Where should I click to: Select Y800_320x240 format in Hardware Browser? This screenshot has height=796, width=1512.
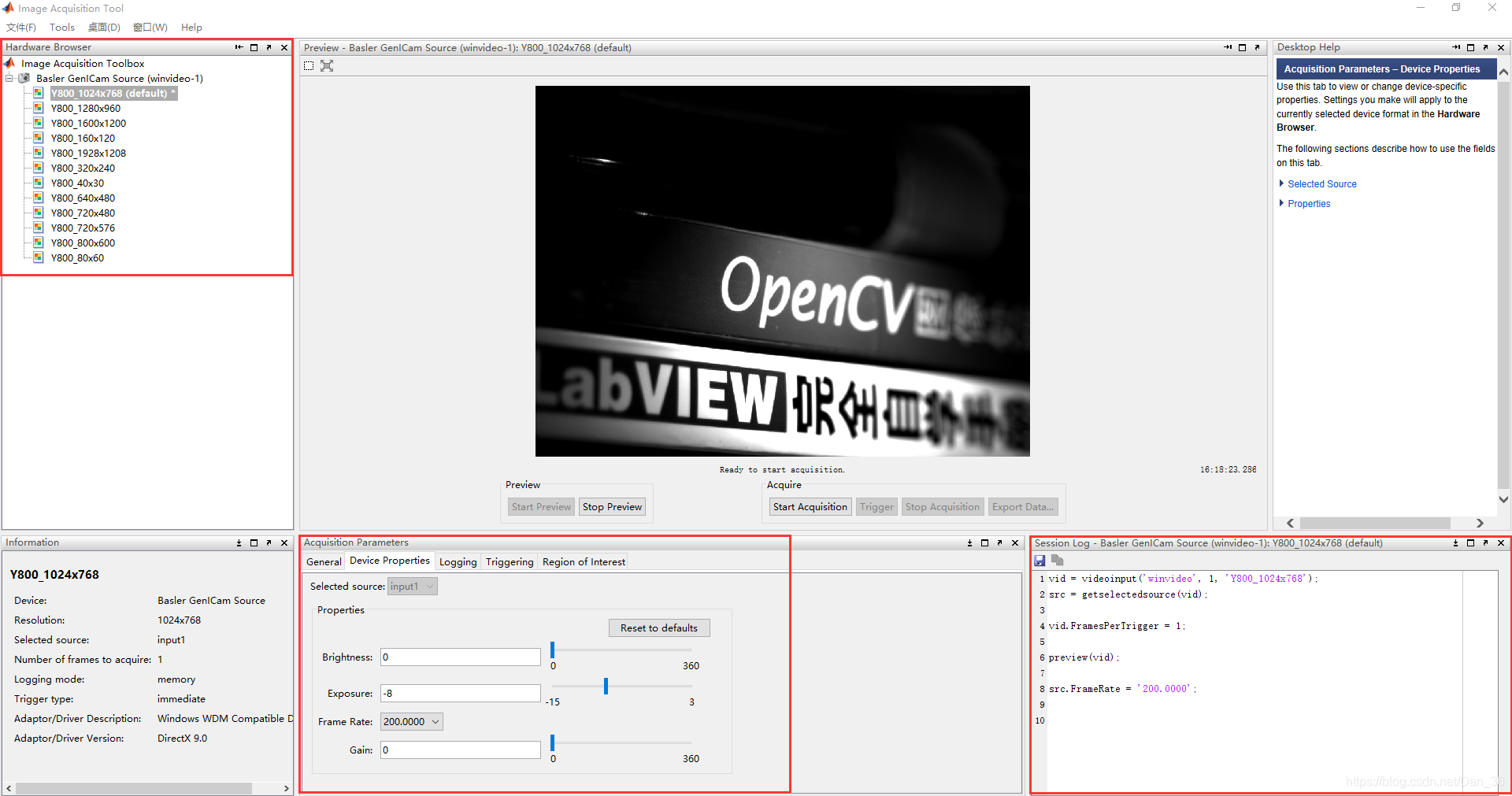(x=83, y=168)
